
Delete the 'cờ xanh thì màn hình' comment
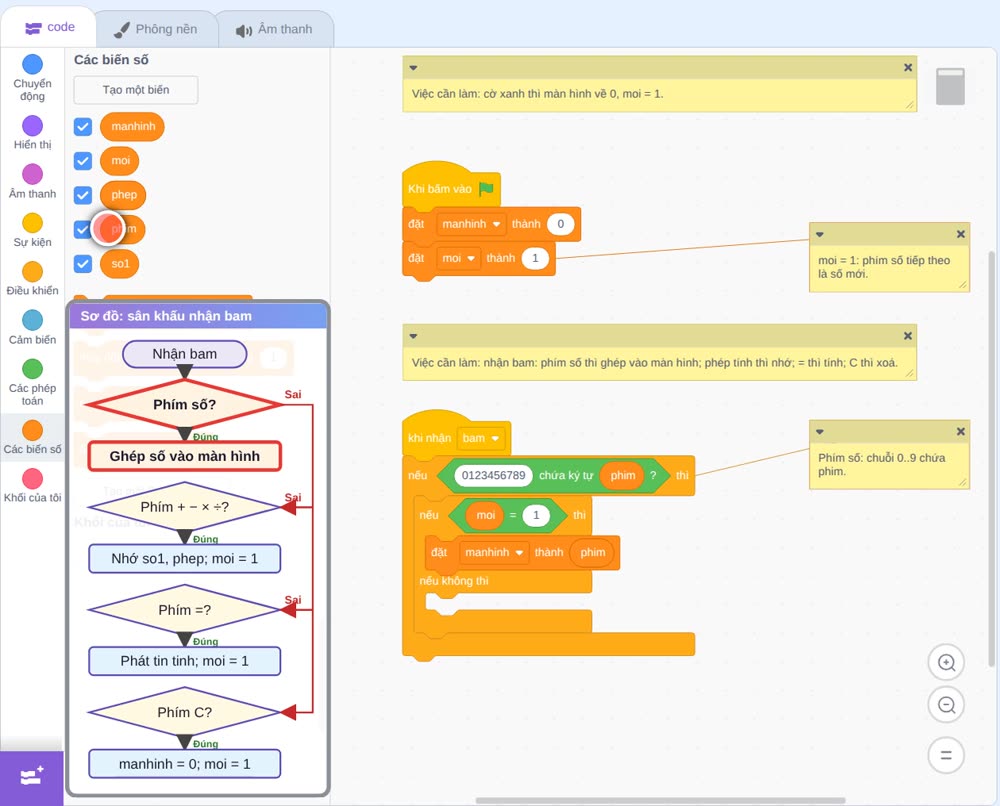click(908, 68)
